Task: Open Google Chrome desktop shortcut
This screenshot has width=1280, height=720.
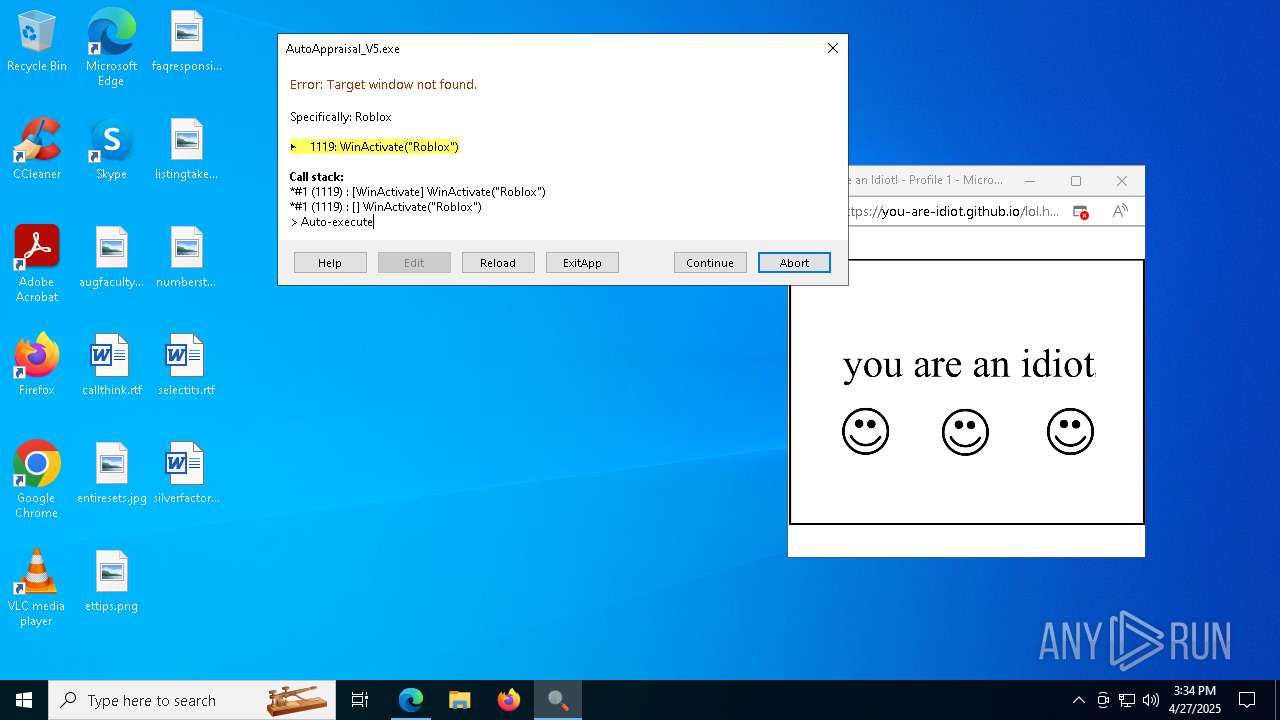Action: click(37, 480)
